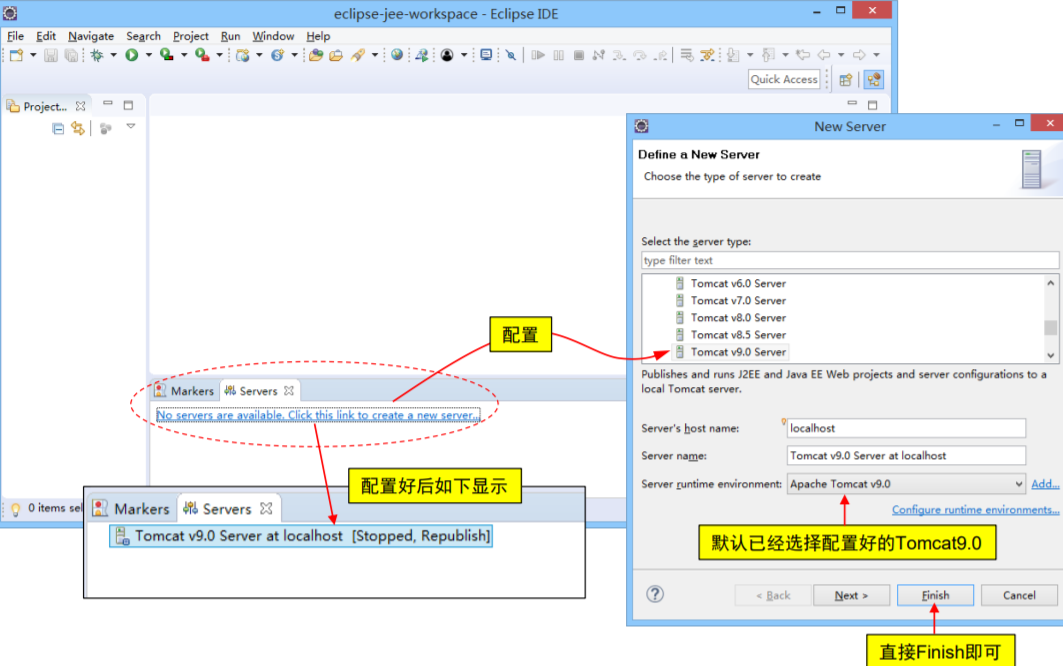
Task: Click the Disconnect debug icon
Action: tap(599, 56)
